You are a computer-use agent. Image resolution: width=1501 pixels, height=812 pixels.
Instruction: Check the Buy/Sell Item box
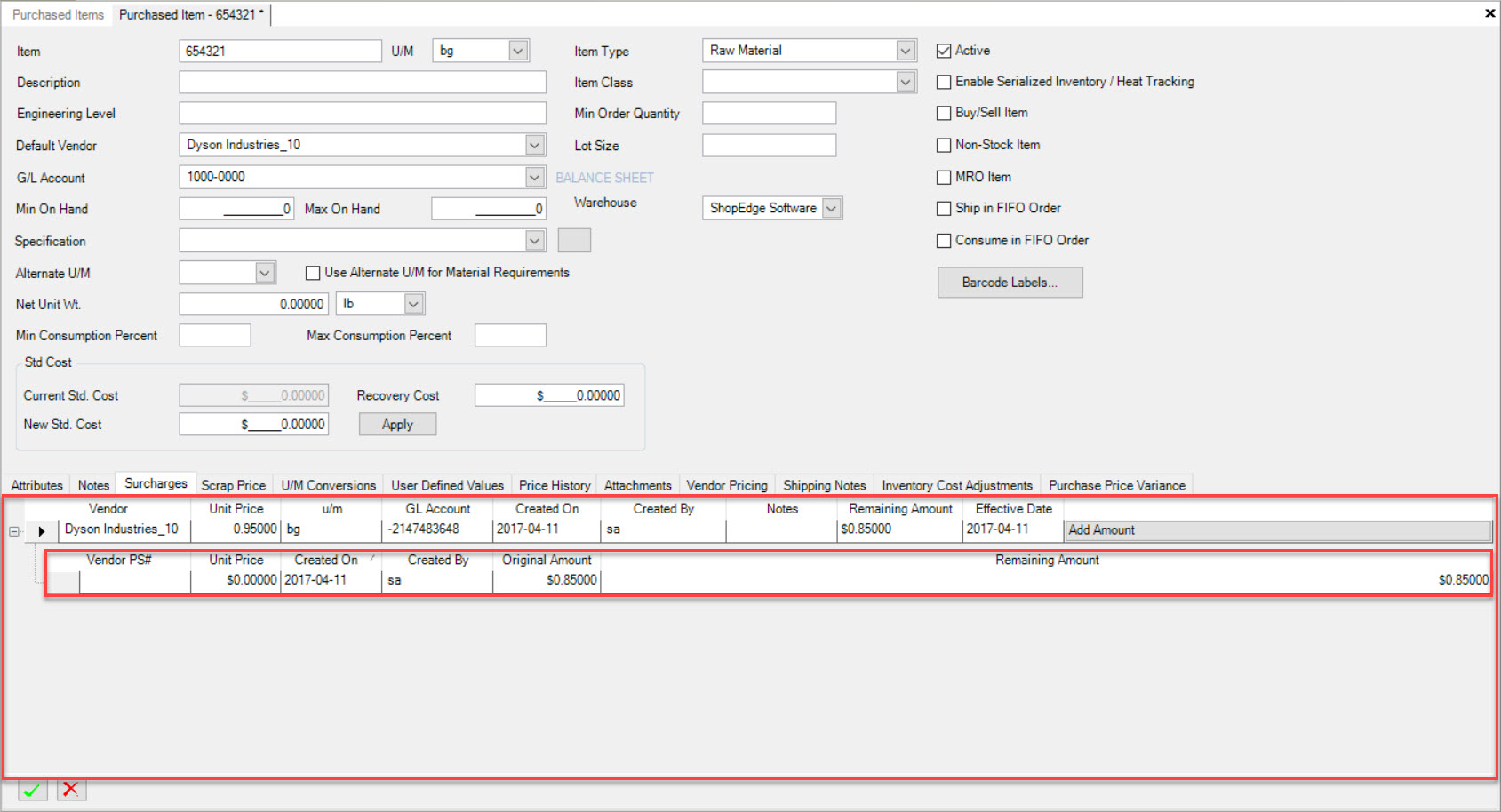point(944,113)
